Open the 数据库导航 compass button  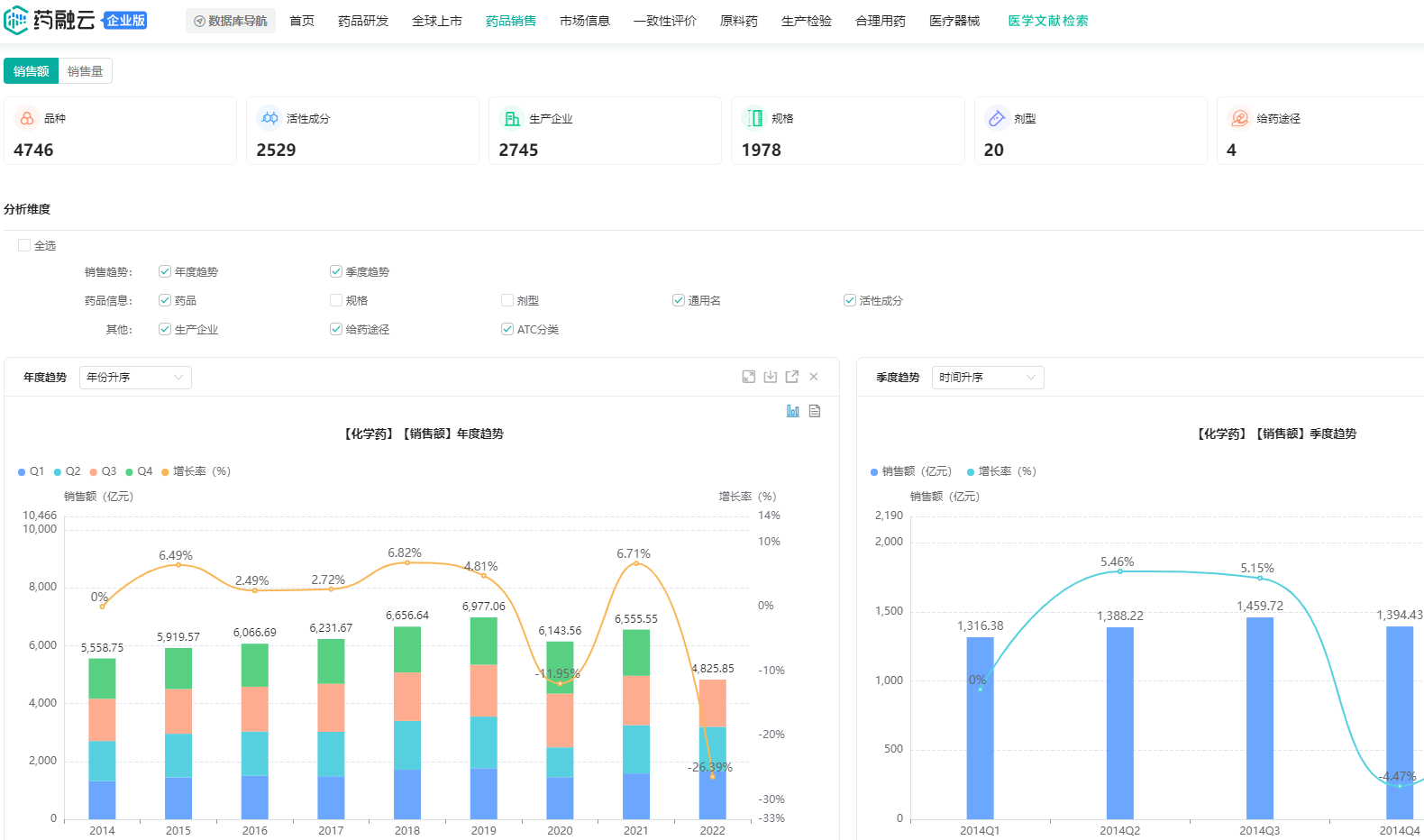pos(231,21)
